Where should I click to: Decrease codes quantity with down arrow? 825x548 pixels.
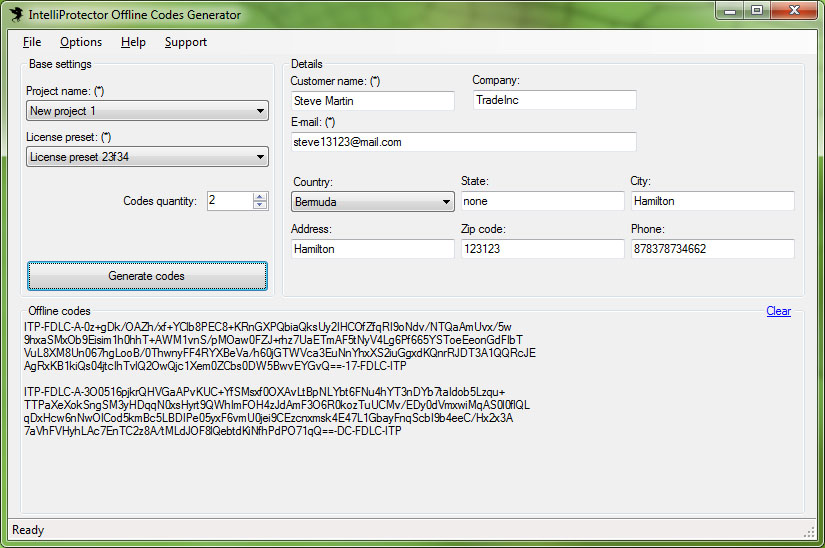(x=260, y=205)
